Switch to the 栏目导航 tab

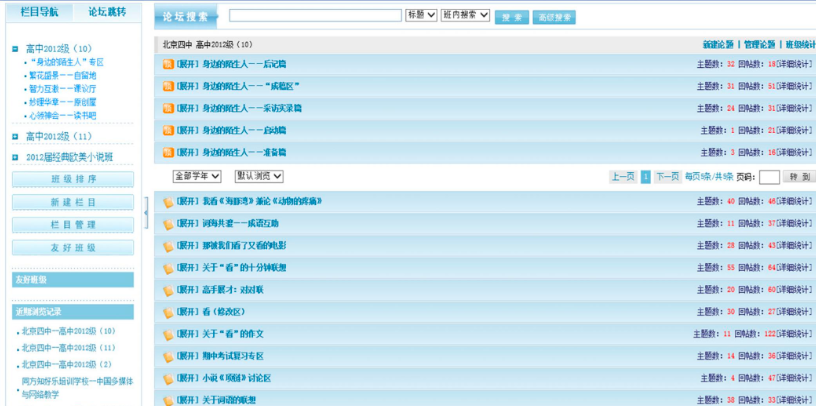point(39,13)
